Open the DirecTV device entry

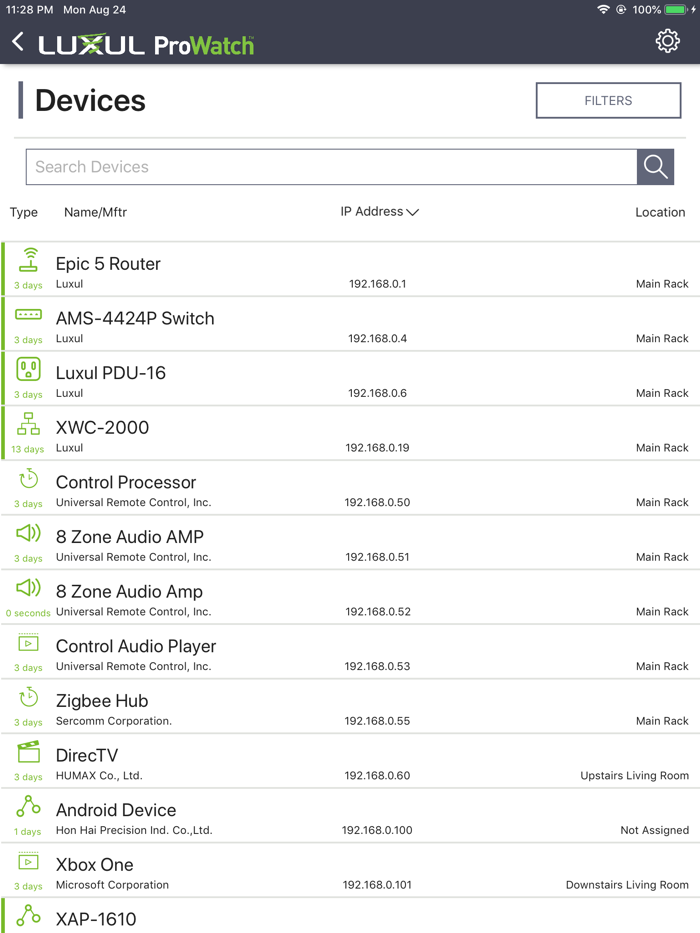(350, 761)
